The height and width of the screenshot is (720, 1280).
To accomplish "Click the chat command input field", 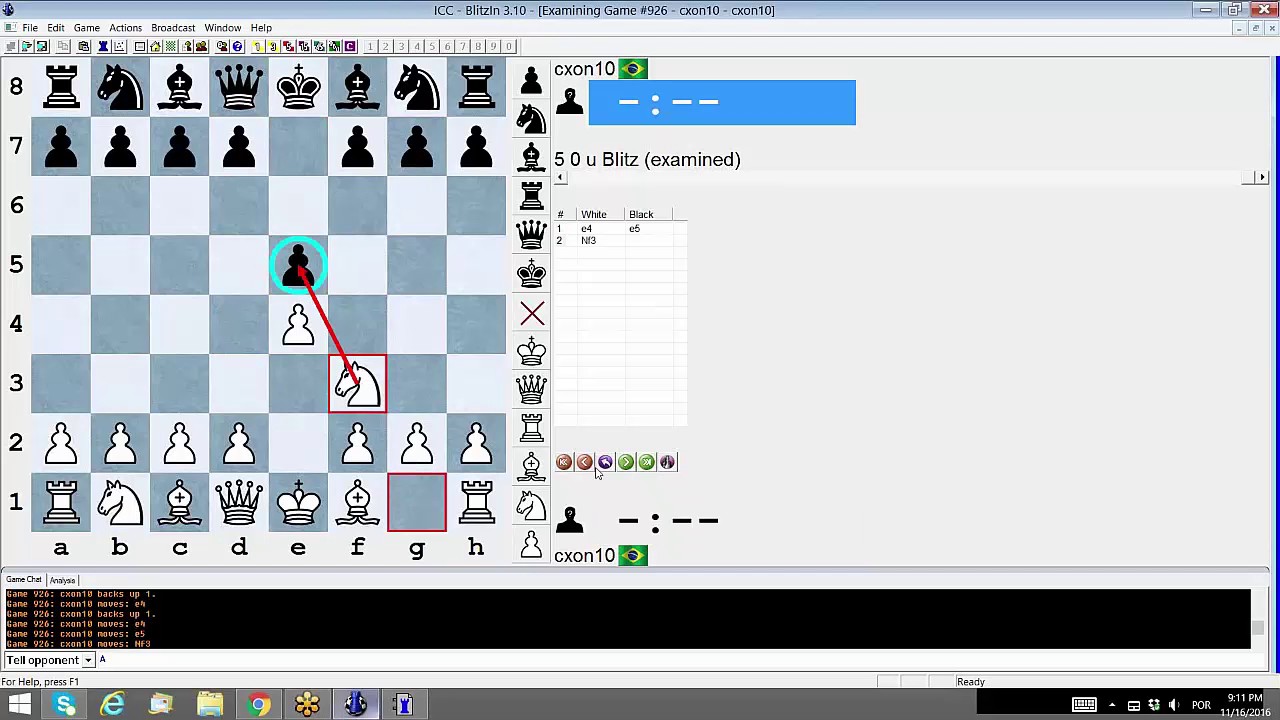I will point(680,660).
